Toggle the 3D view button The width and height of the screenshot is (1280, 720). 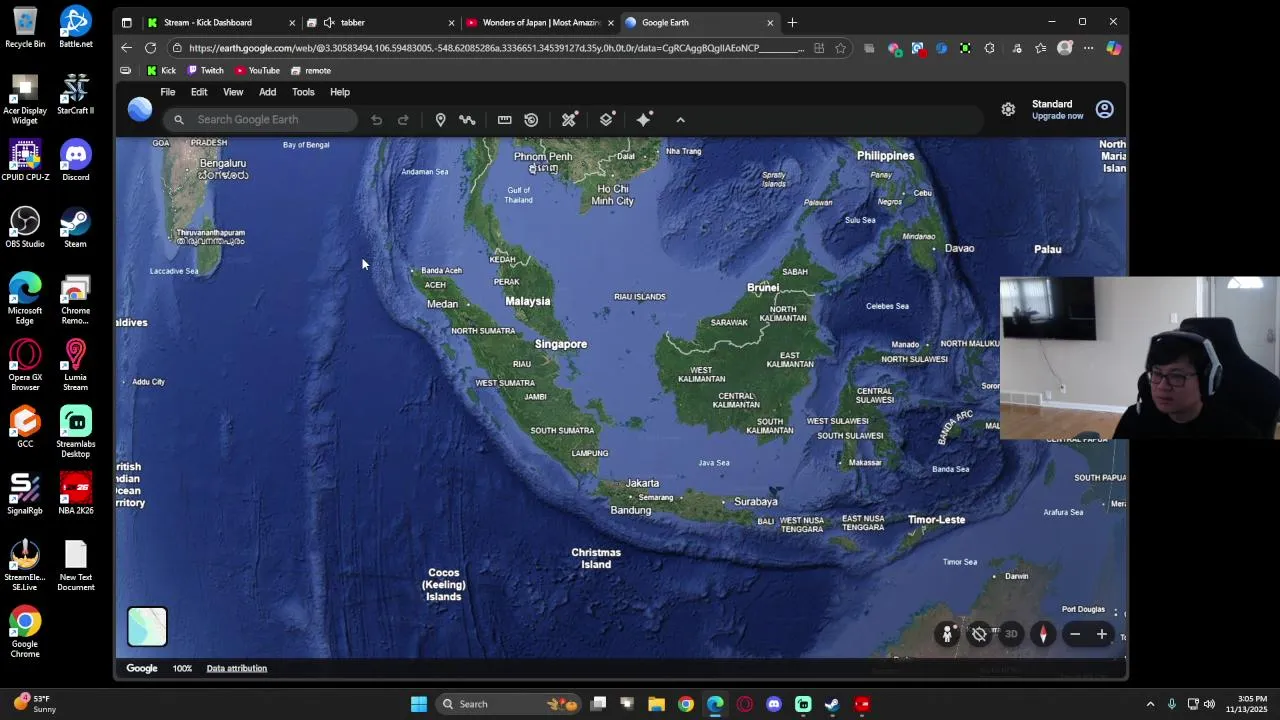pos(1011,634)
